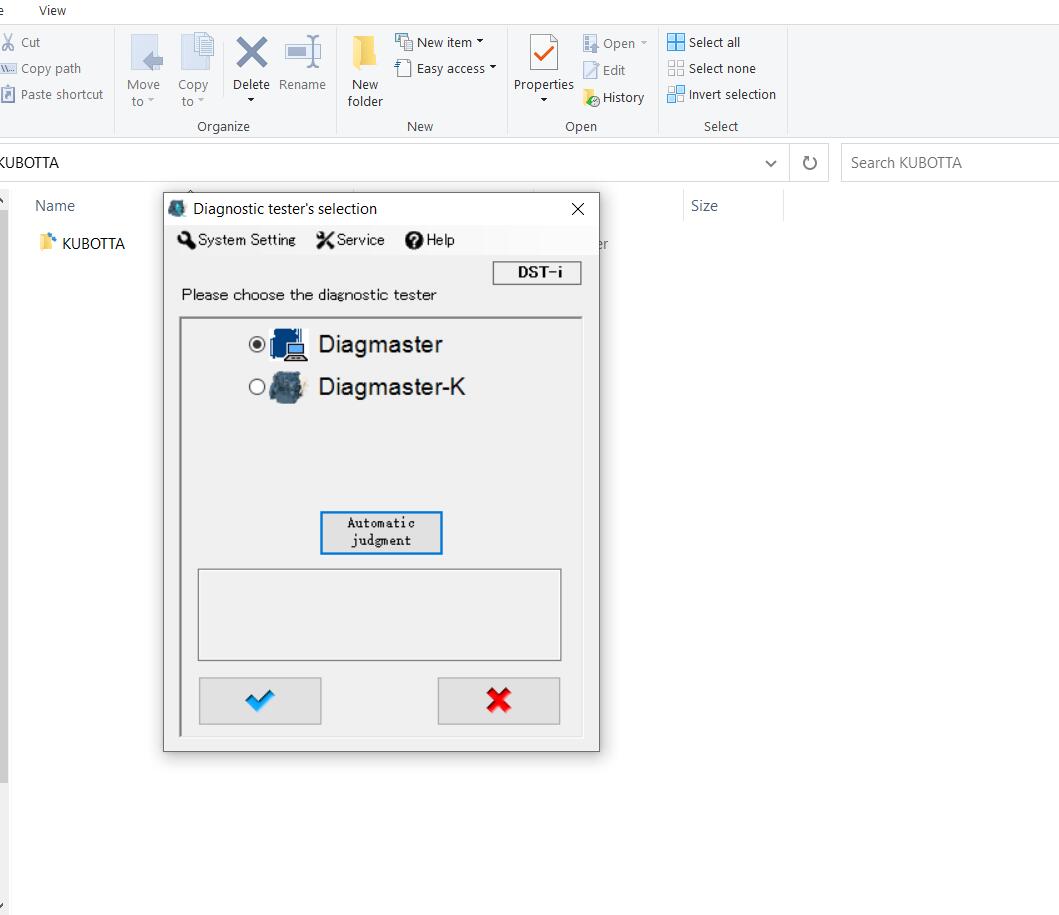This screenshot has width=1059, height=915.
Task: Create a New folder from ribbon
Action: (x=365, y=71)
